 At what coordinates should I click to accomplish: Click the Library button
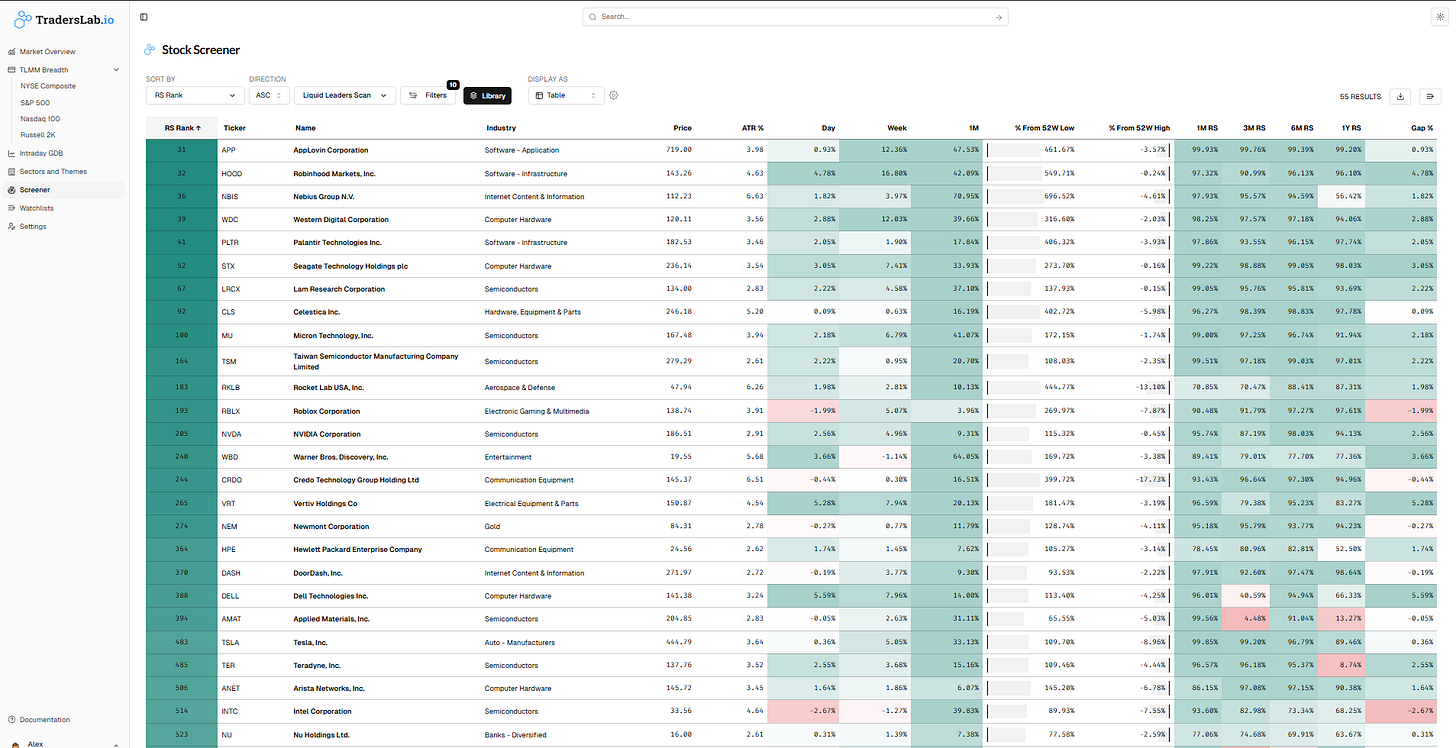[487, 95]
